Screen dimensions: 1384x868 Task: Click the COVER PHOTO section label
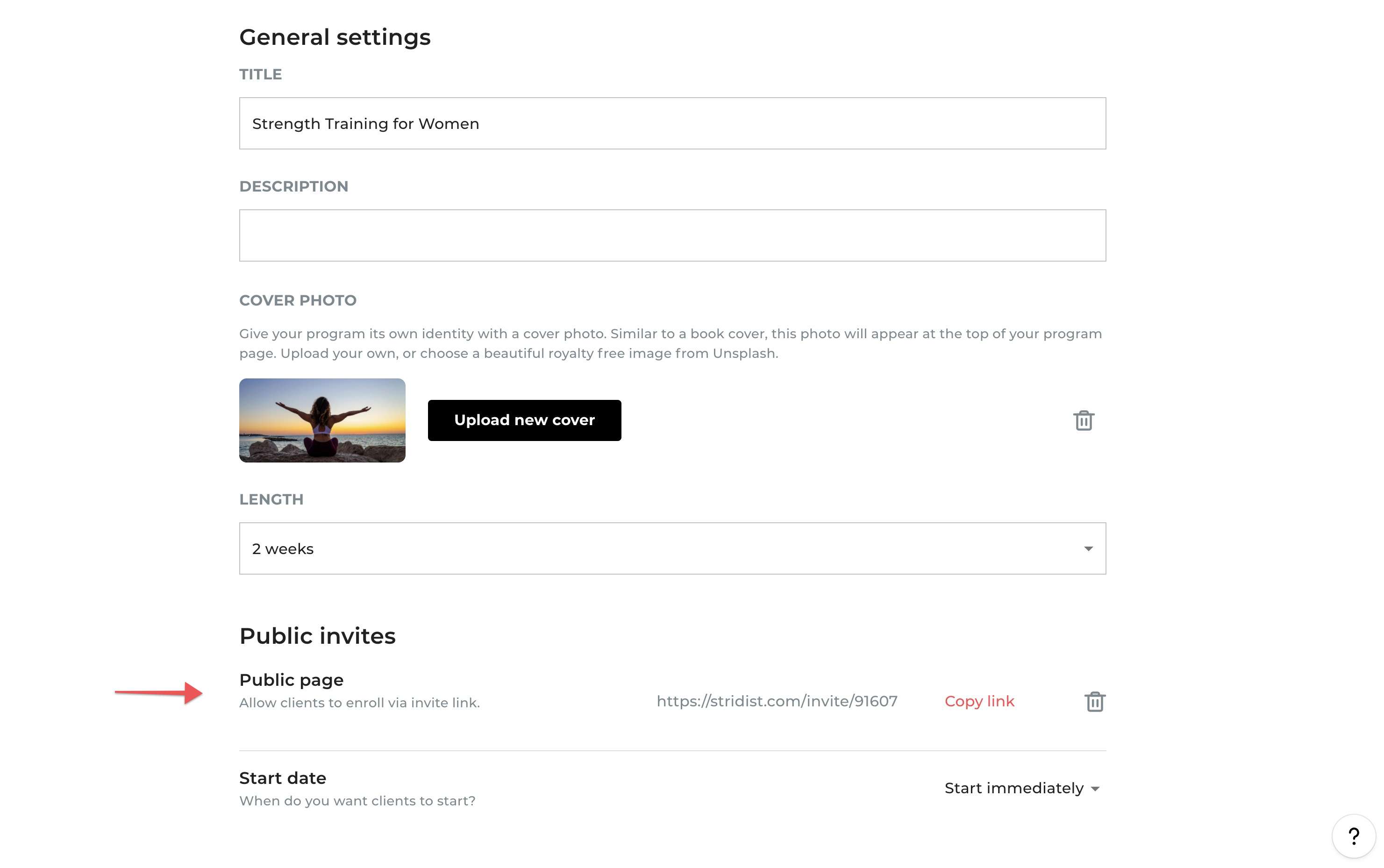(x=297, y=300)
